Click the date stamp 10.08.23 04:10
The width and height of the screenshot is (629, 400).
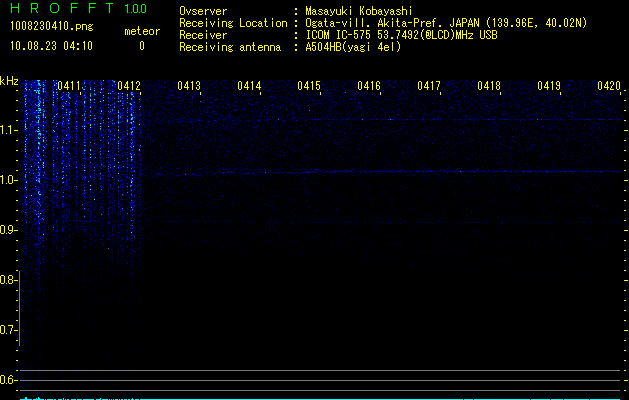(x=51, y=46)
